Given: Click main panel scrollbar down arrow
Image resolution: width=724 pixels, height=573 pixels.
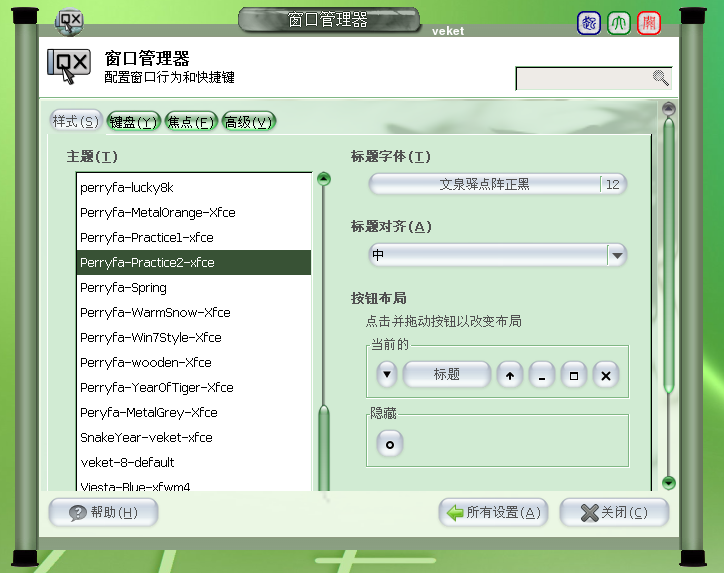Looking at the screenshot, I should [x=669, y=483].
